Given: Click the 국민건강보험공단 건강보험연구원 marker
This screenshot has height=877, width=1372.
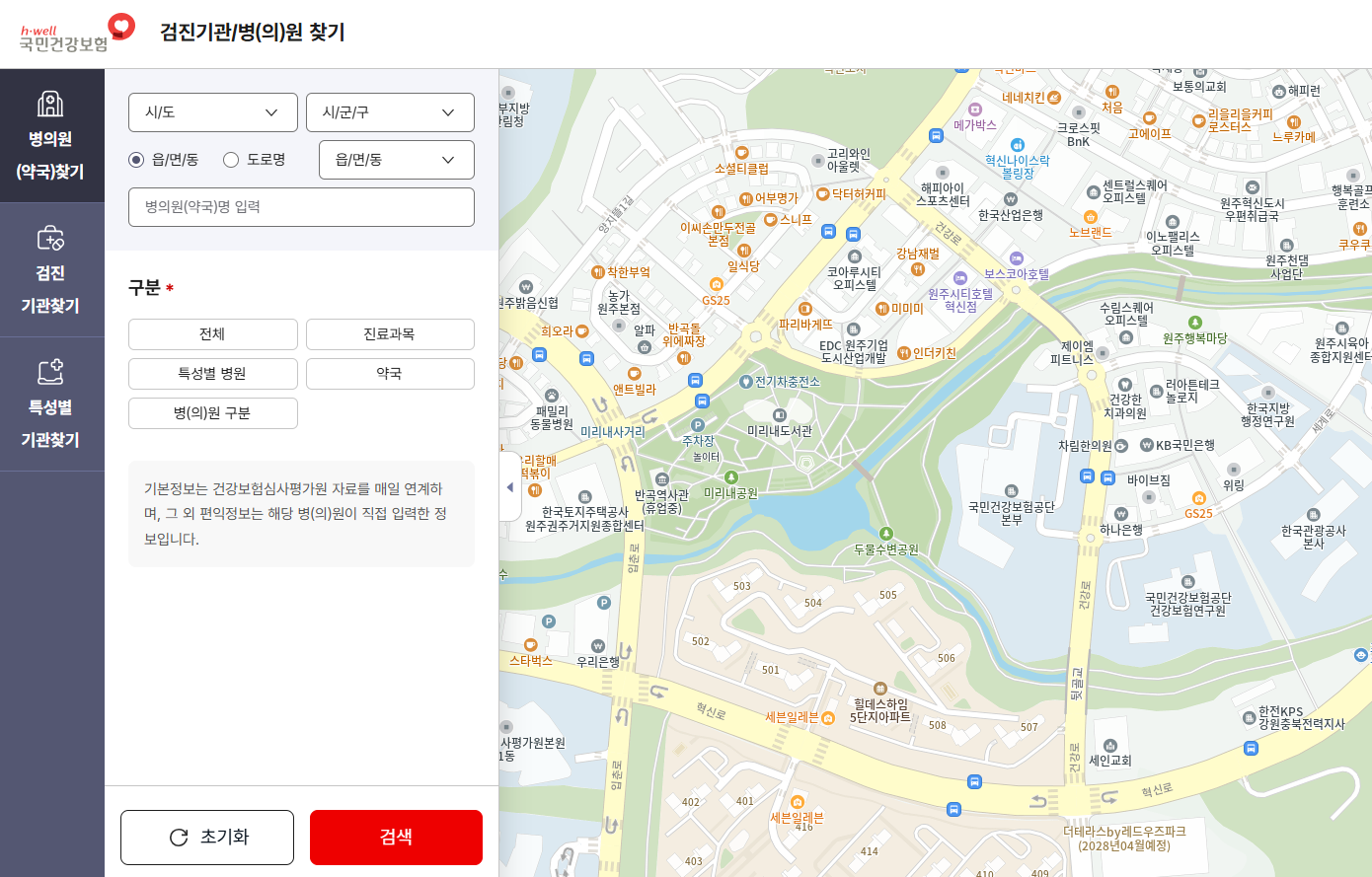Looking at the screenshot, I should click(x=1187, y=583).
